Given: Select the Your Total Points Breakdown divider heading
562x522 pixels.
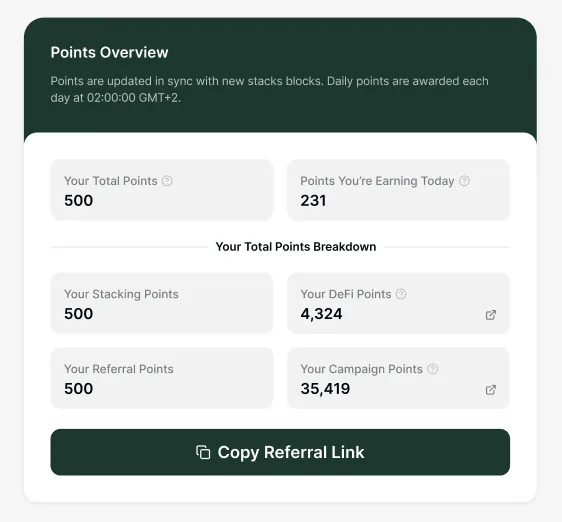Looking at the screenshot, I should coord(296,247).
